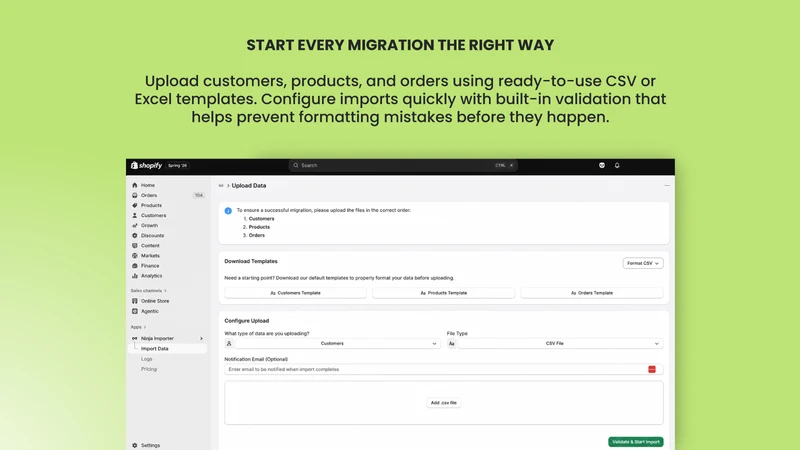
Task: Click the red icon in the email field
Action: [652, 369]
